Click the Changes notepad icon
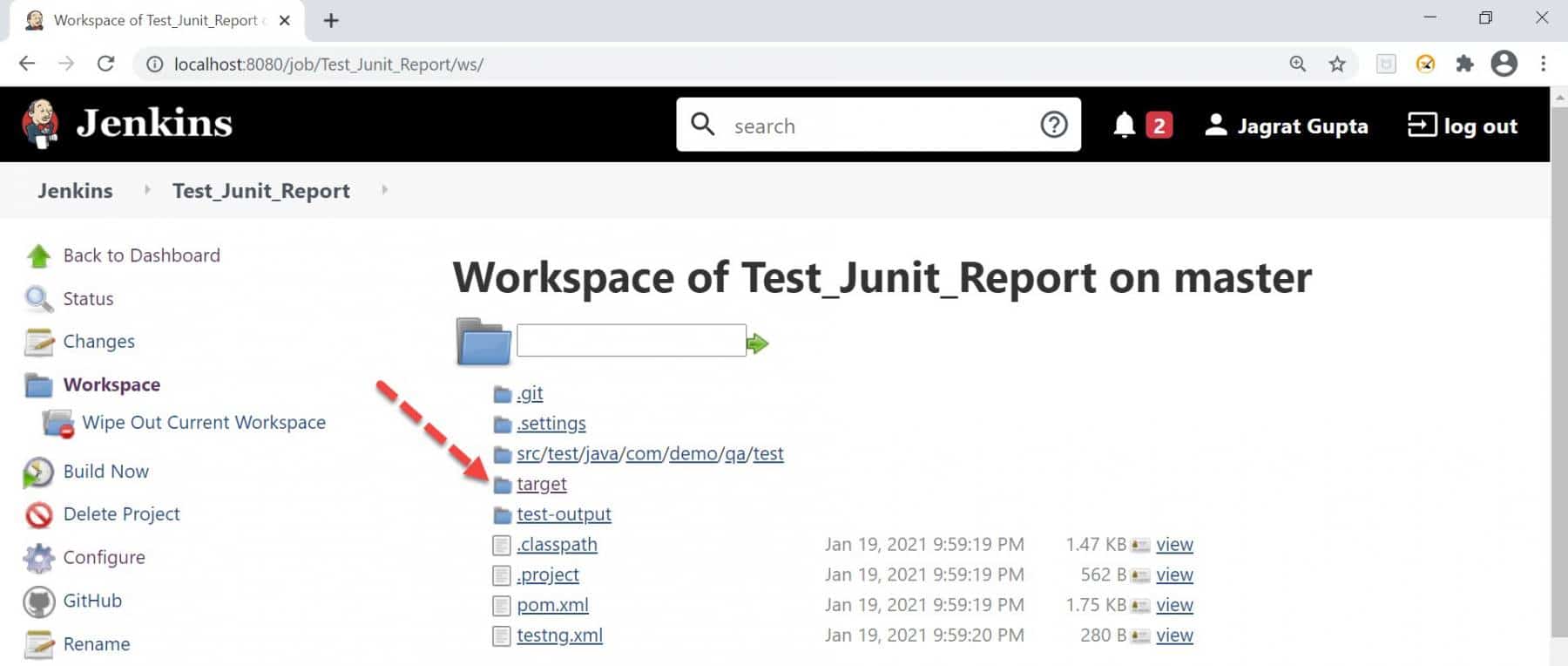This screenshot has width=1568, height=666. [x=38, y=342]
